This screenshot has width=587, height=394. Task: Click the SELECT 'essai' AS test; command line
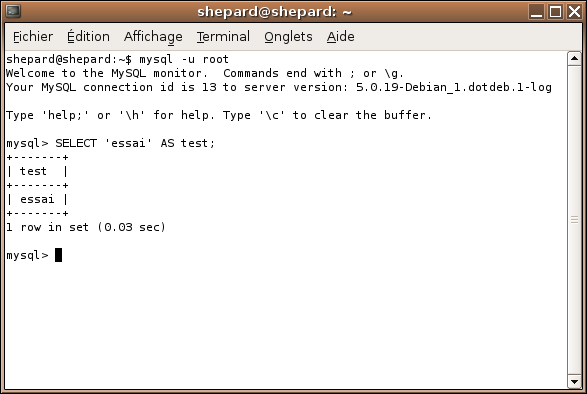click(x=111, y=143)
